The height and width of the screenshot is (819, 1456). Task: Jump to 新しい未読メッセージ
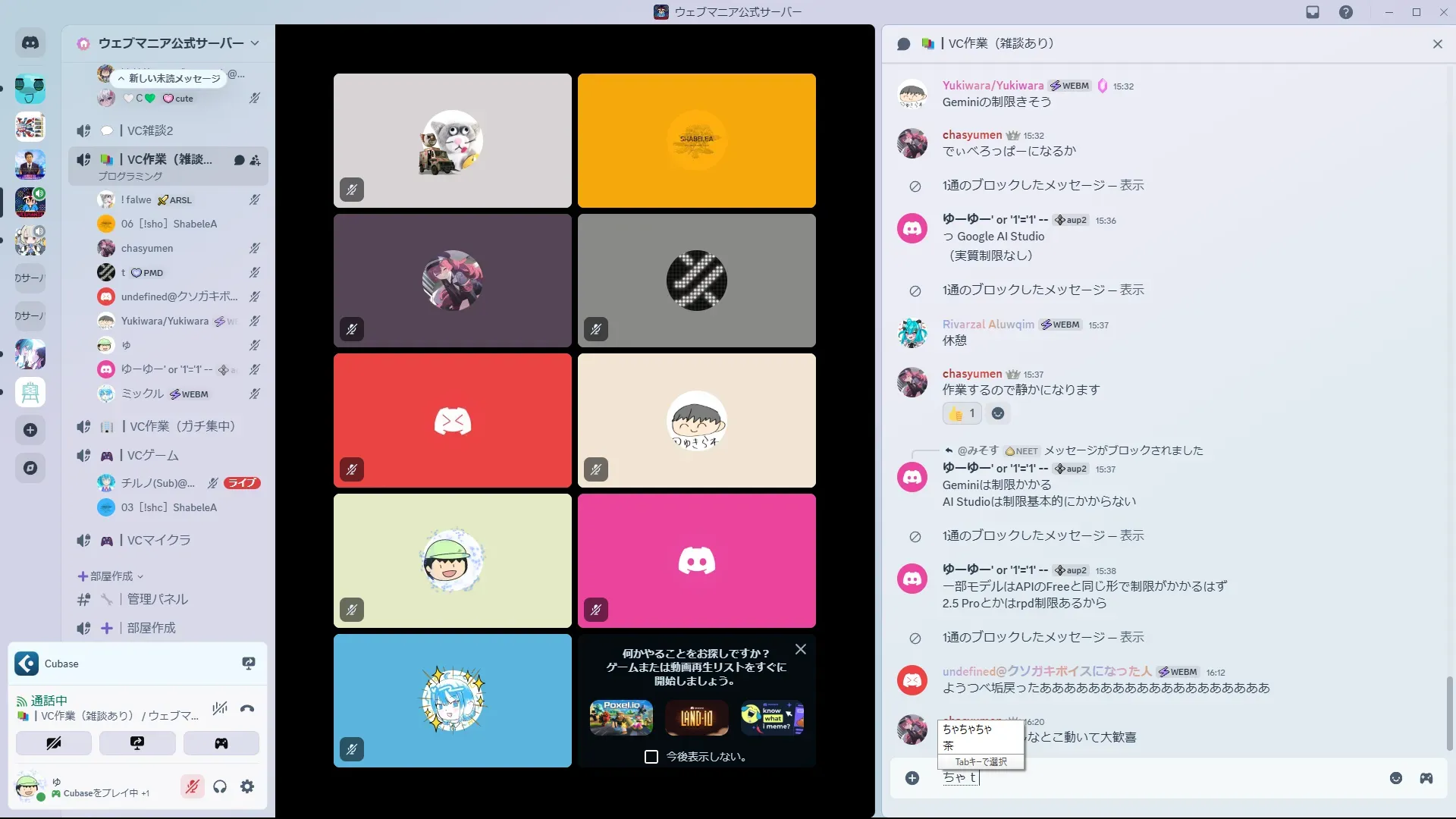click(169, 78)
